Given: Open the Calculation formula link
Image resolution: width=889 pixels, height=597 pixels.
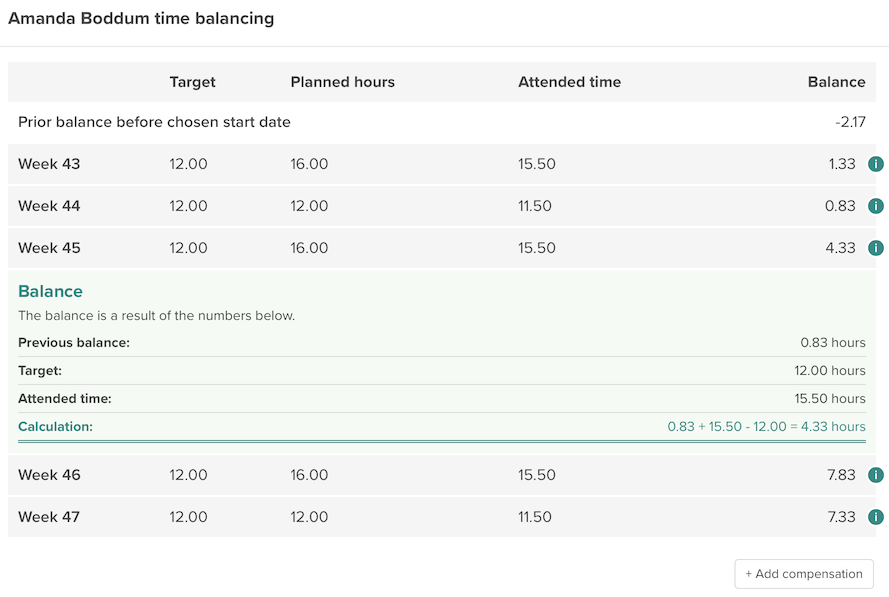Looking at the screenshot, I should (x=766, y=426).
